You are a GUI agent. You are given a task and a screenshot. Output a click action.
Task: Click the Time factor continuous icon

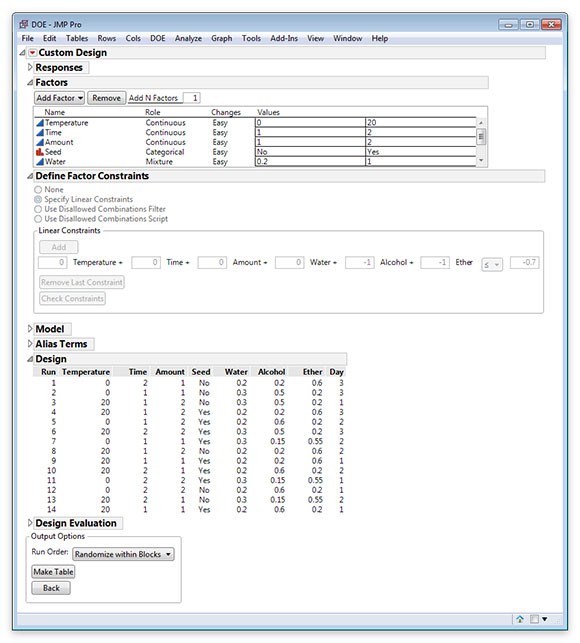pyautogui.click(x=40, y=132)
